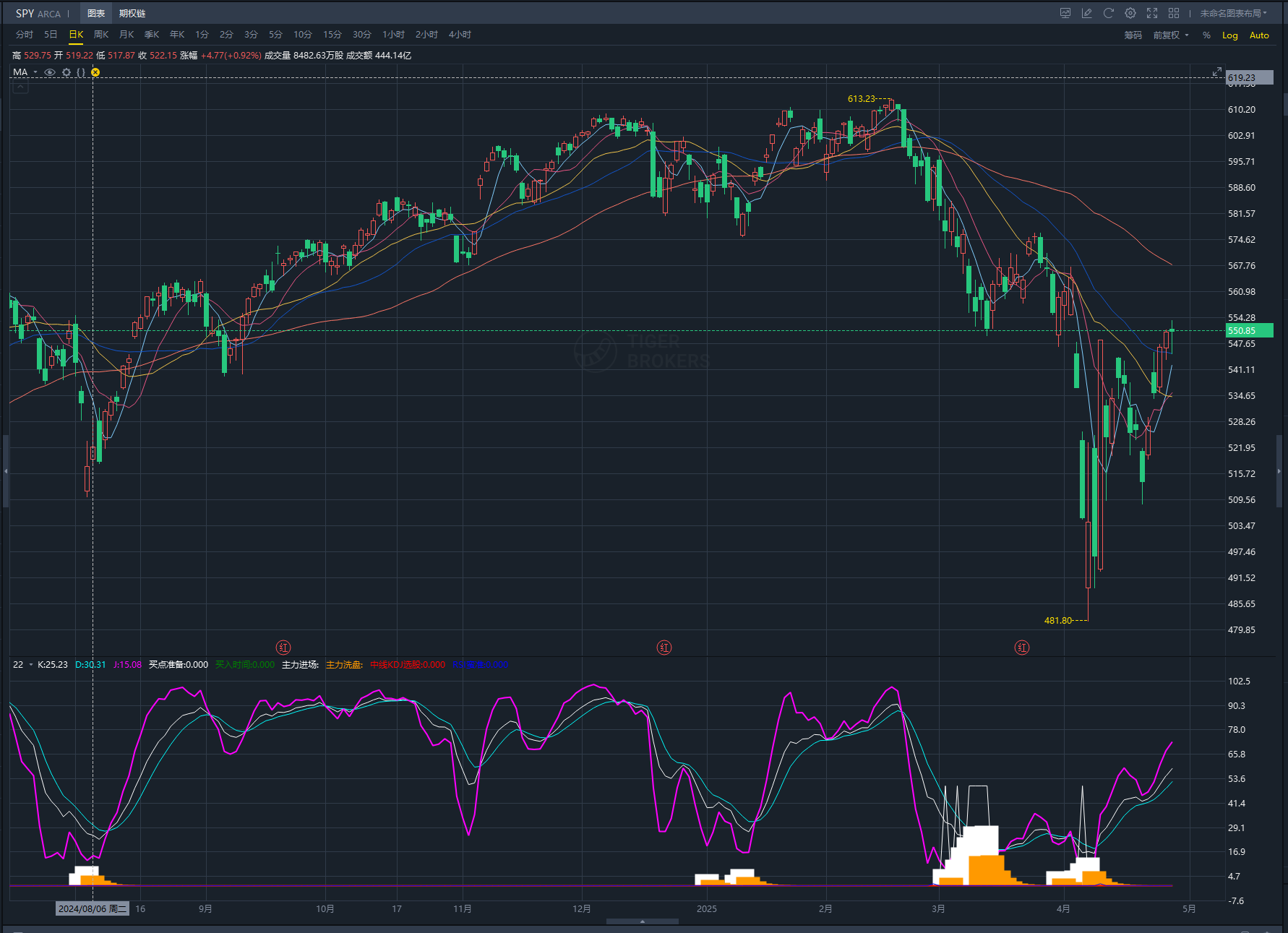Select the 月K timeframe
1288x933 pixels.
126,35
